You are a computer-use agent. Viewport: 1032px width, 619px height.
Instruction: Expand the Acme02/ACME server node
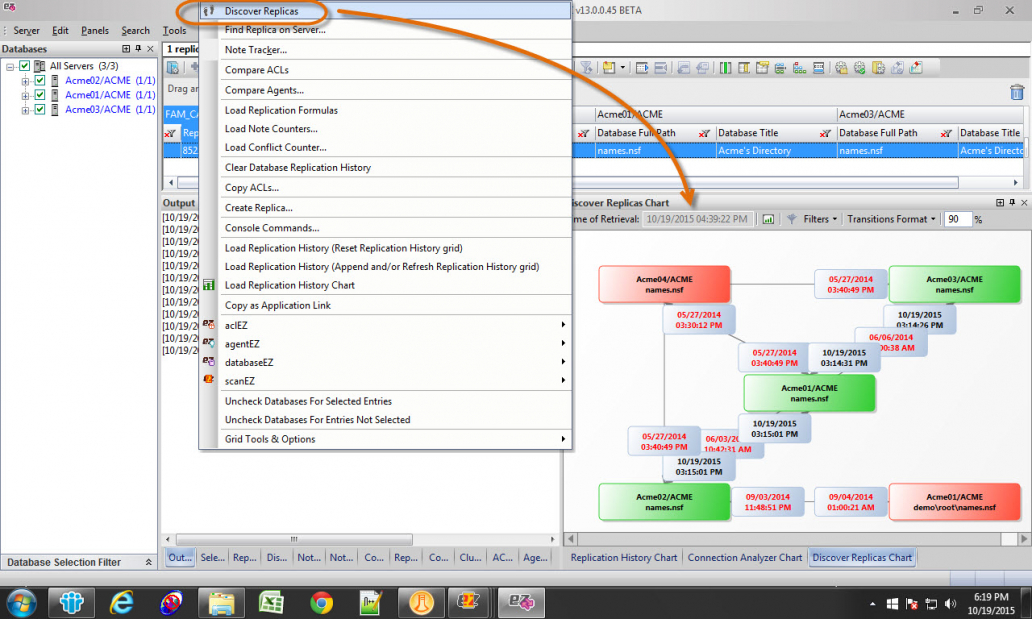[25, 81]
